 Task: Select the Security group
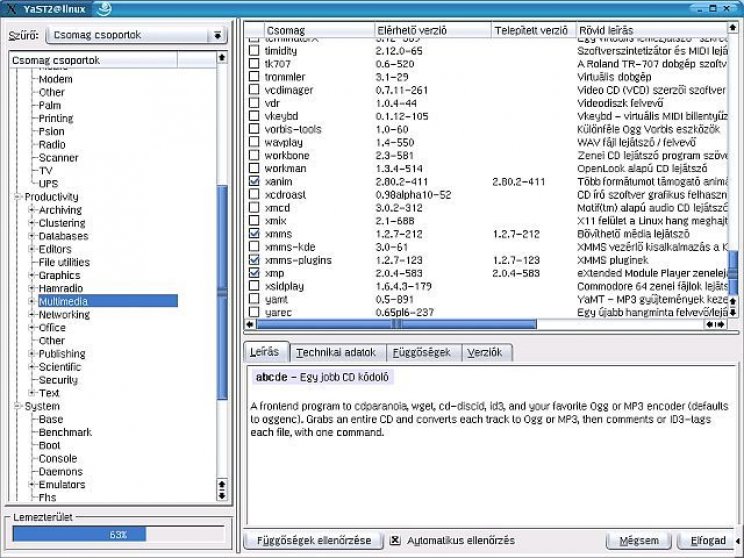[x=58, y=380]
